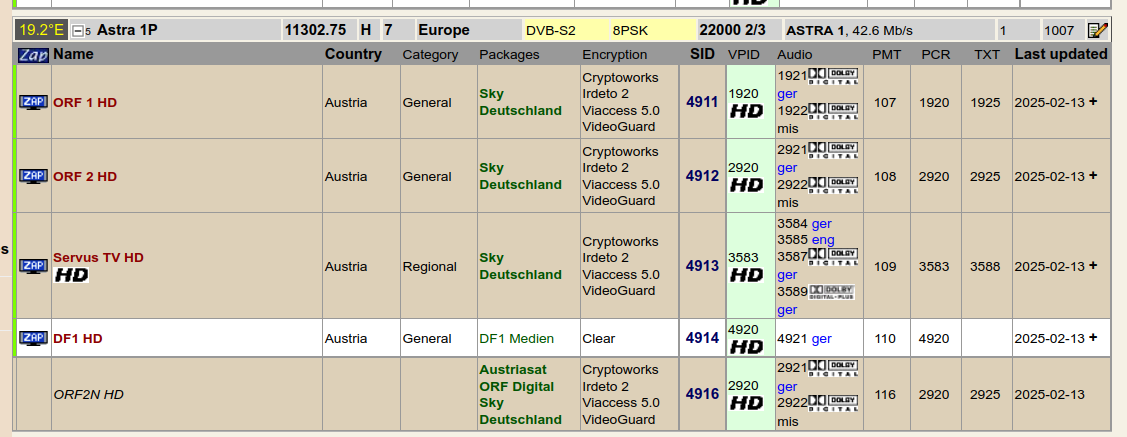Click the 'eng' audio language link for Servus TV
The width and height of the screenshot is (1127, 437).
point(823,240)
